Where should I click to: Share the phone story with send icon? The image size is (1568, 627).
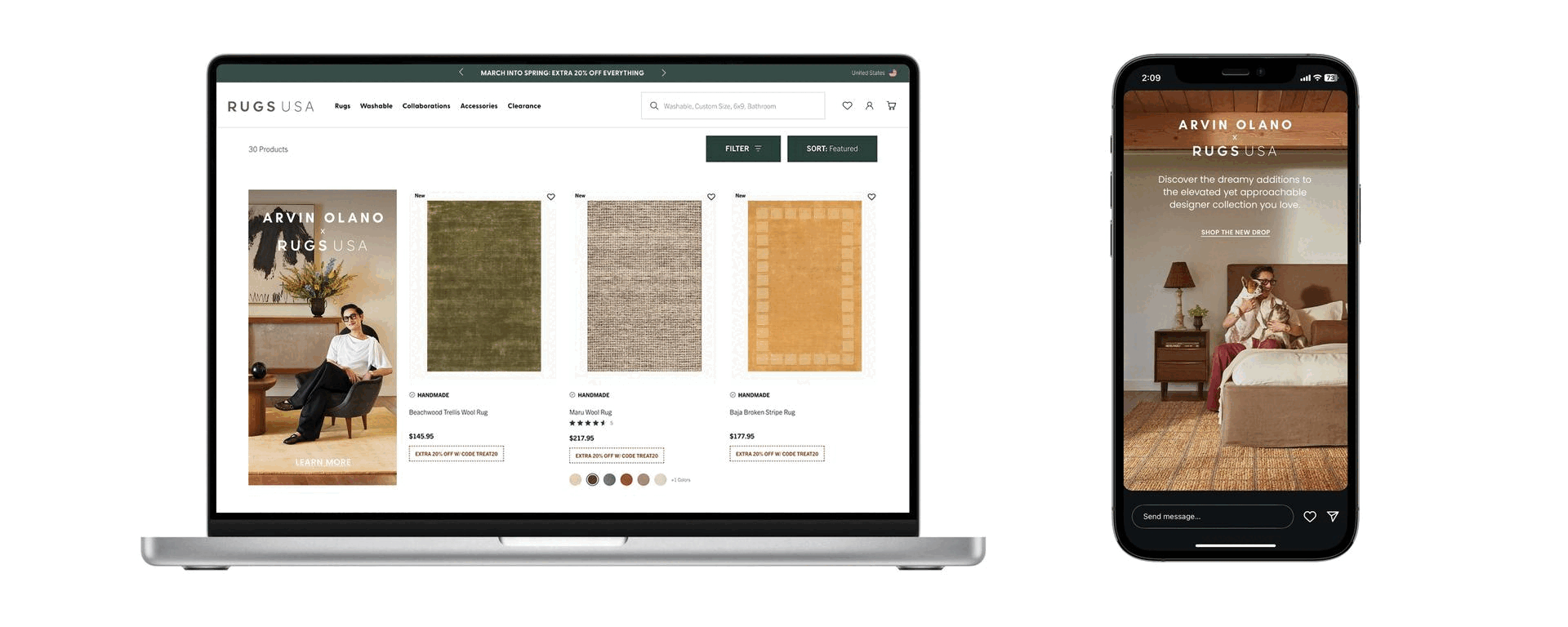[1333, 517]
